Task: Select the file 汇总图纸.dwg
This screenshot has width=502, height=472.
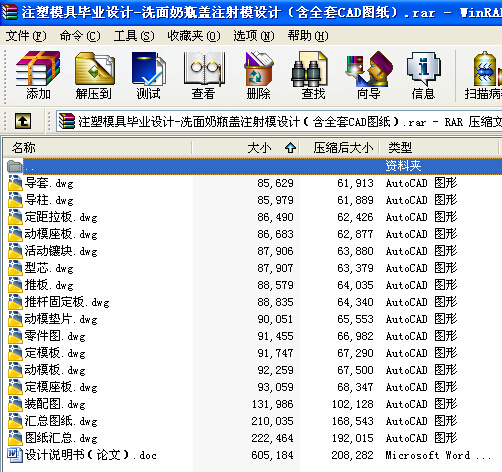Action: coord(61,421)
